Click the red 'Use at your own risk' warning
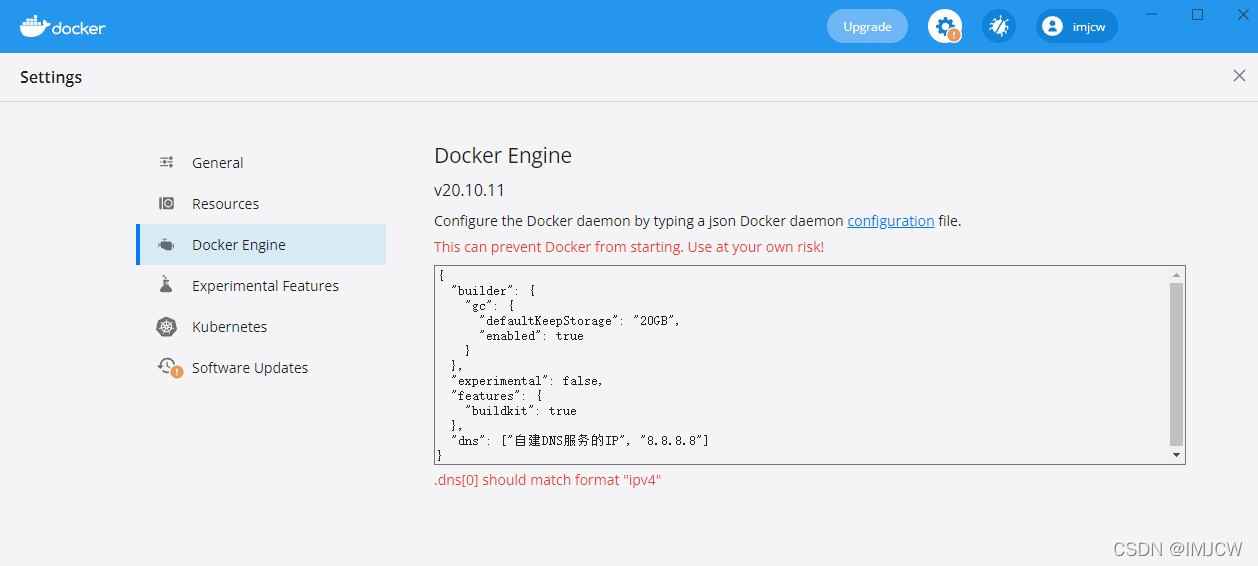This screenshot has width=1258, height=566. point(629,247)
